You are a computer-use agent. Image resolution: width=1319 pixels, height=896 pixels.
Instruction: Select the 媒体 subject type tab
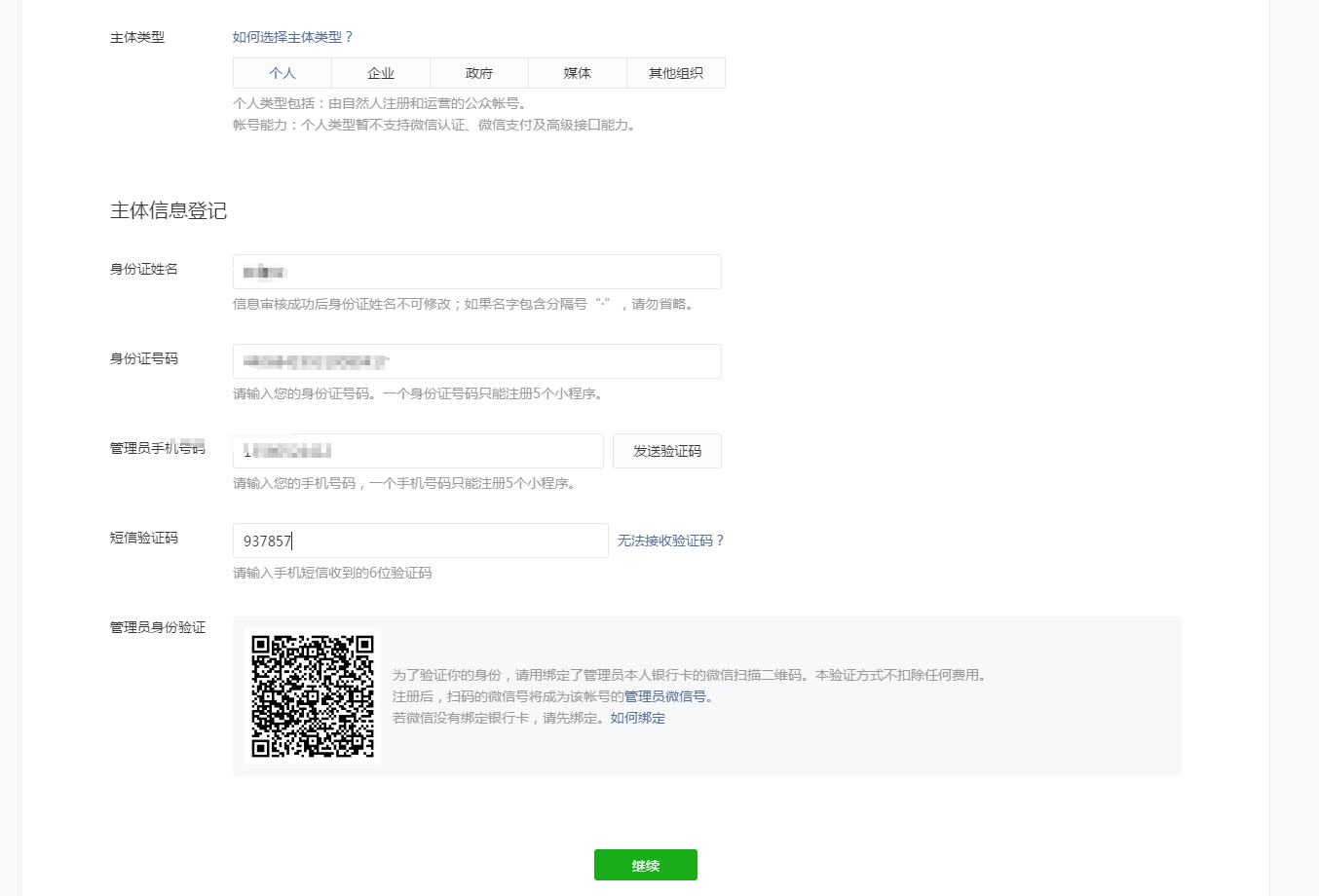[578, 73]
